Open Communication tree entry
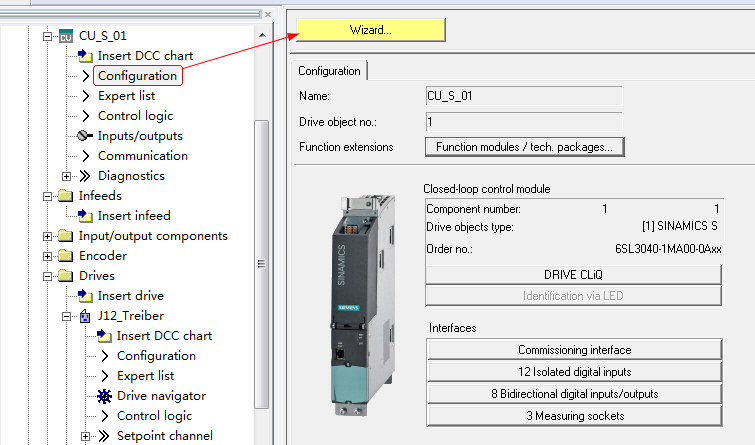 coord(143,156)
